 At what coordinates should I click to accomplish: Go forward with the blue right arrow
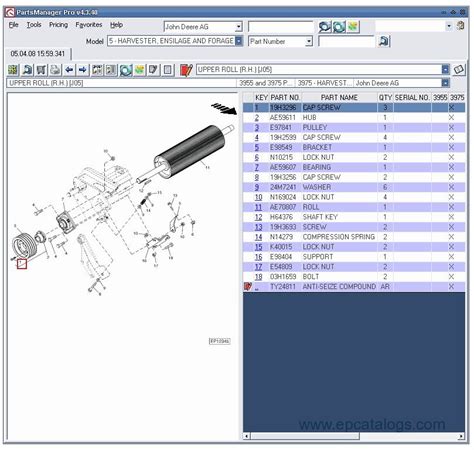[83, 70]
